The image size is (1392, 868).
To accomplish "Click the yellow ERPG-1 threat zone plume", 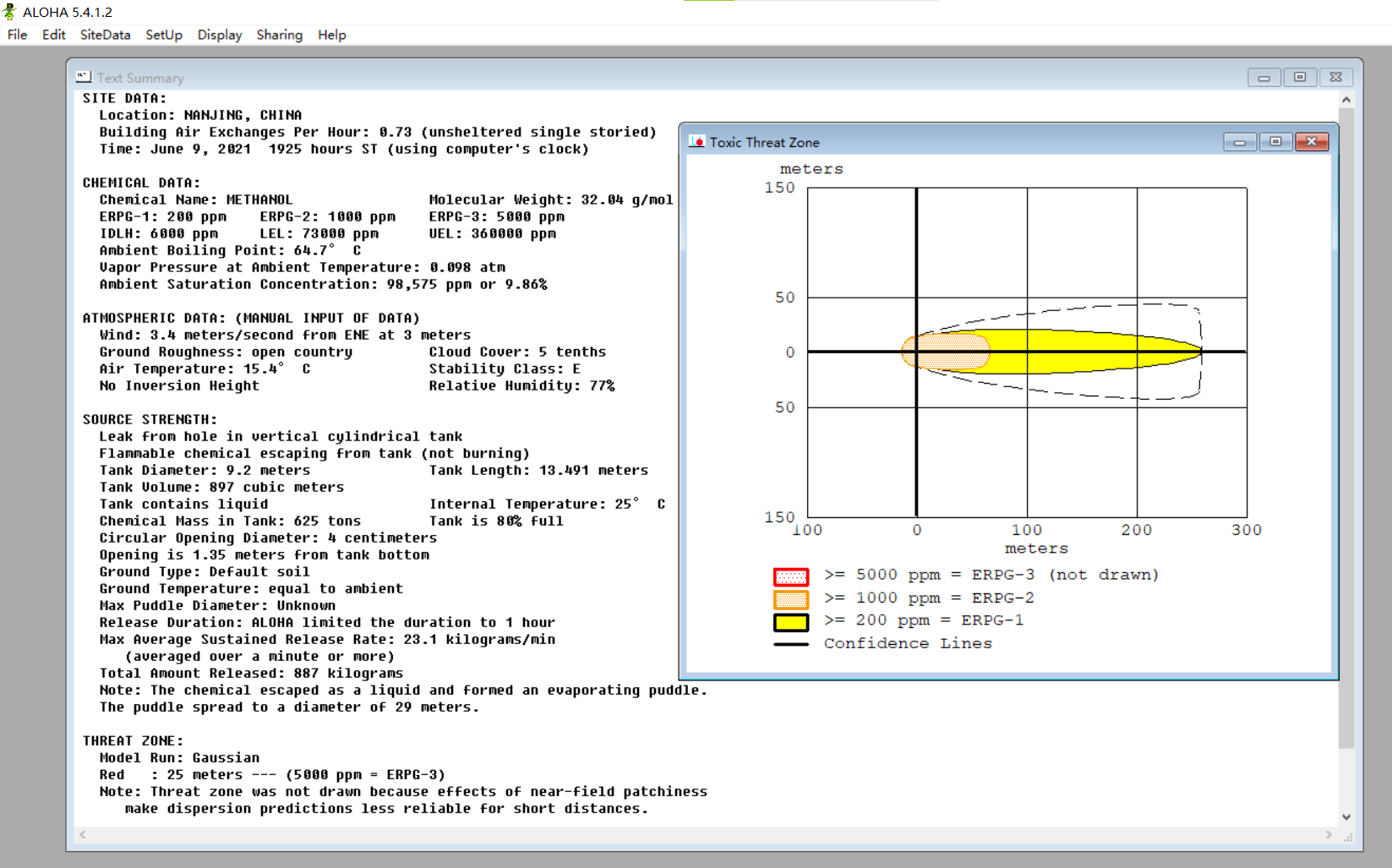I will (1090, 351).
